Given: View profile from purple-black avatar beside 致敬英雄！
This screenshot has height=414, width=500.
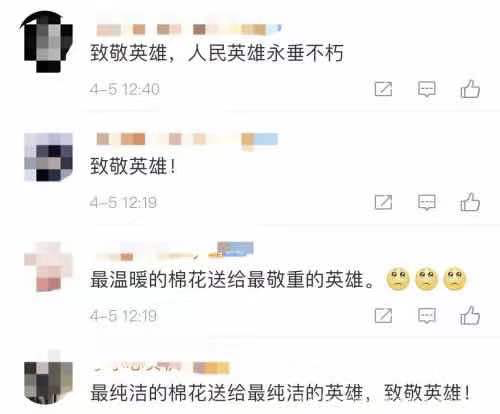Looking at the screenshot, I should (x=48, y=157).
